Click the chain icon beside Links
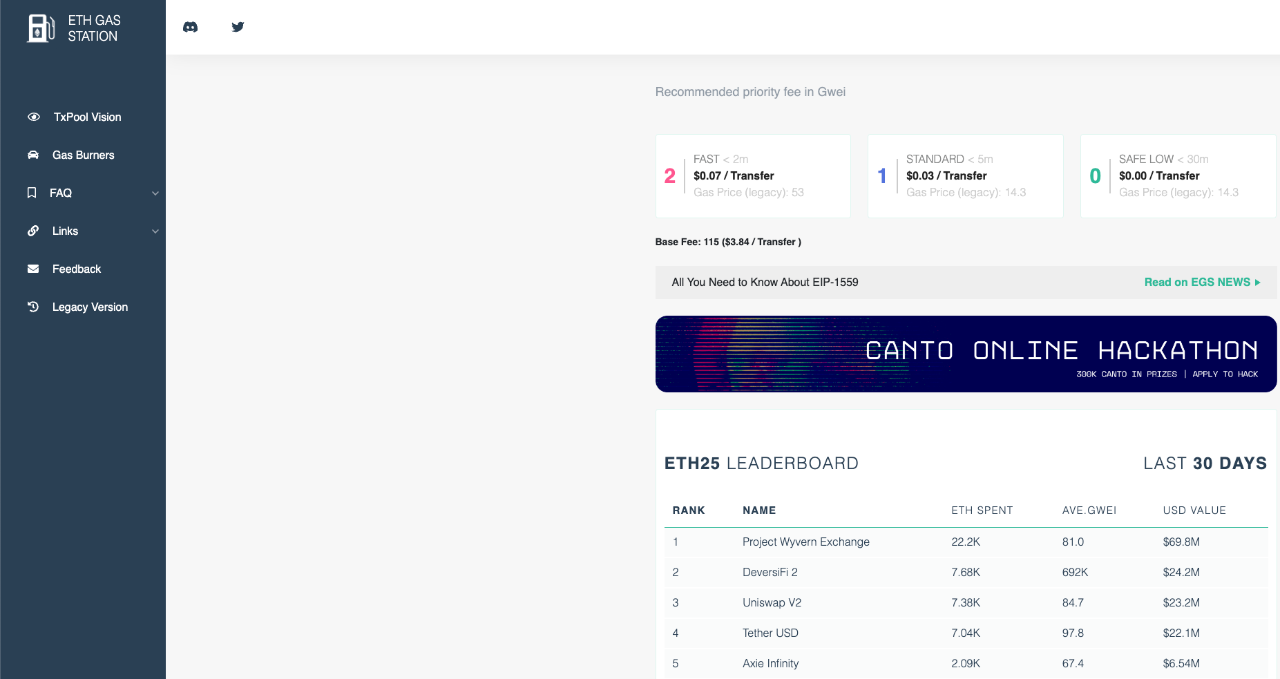Image resolution: width=1280 pixels, height=679 pixels. coord(33,231)
